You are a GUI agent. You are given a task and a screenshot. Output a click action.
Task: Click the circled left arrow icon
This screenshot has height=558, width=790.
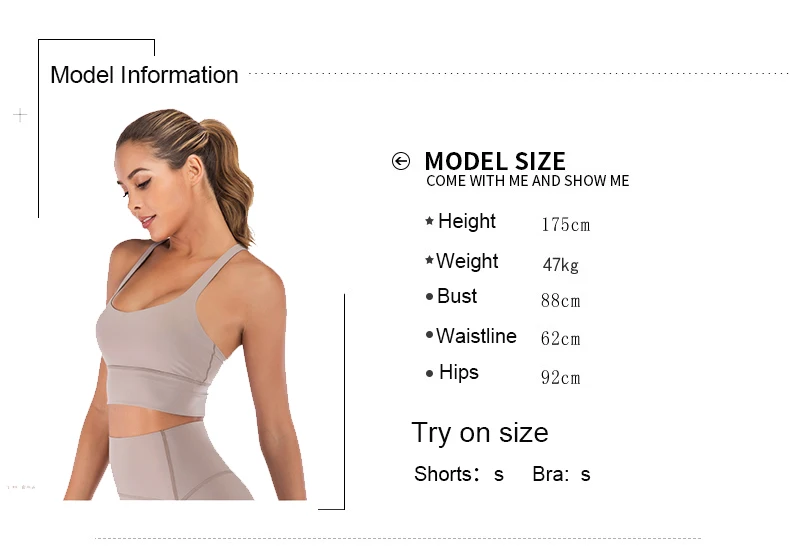[x=401, y=161]
